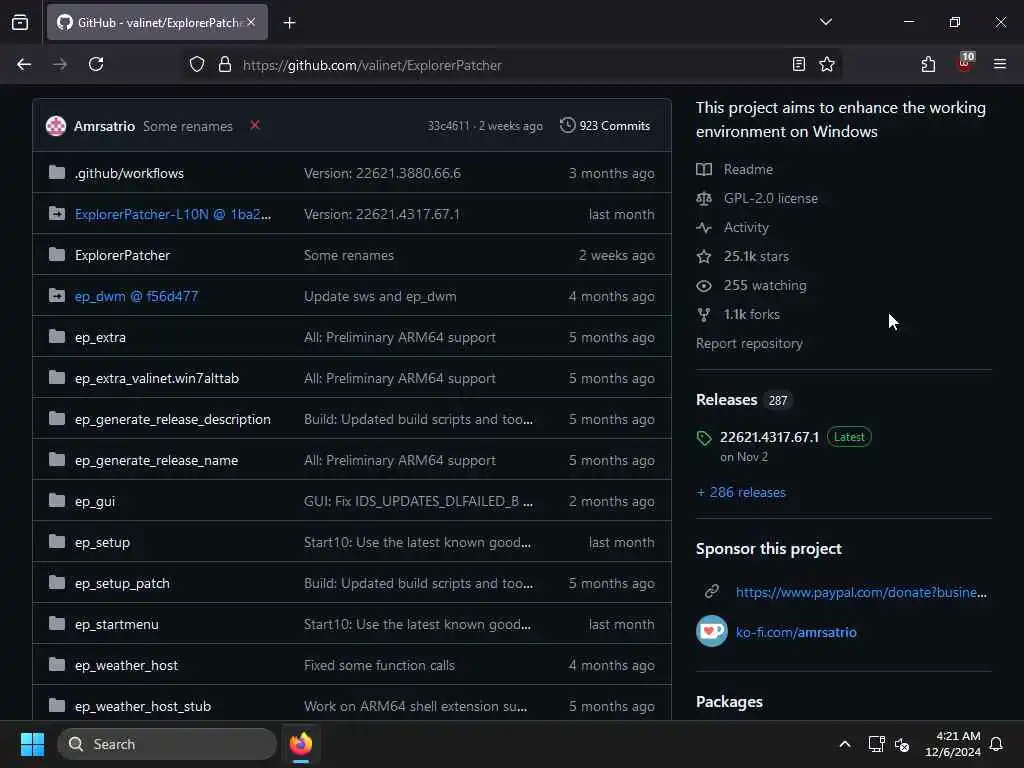Open the repository Activity link
Viewport: 1024px width, 768px height.
tap(746, 227)
